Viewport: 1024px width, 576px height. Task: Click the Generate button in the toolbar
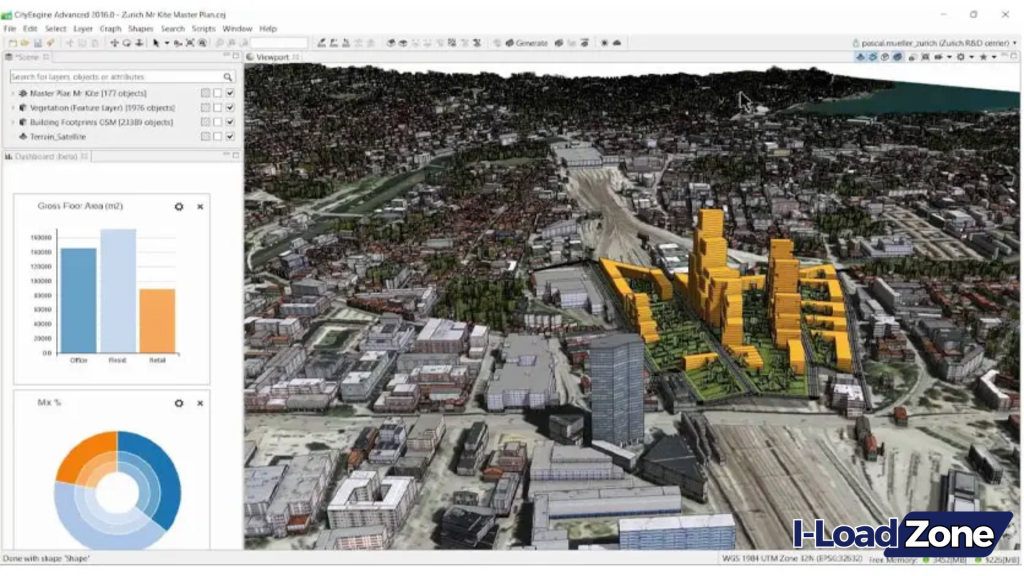[527, 43]
